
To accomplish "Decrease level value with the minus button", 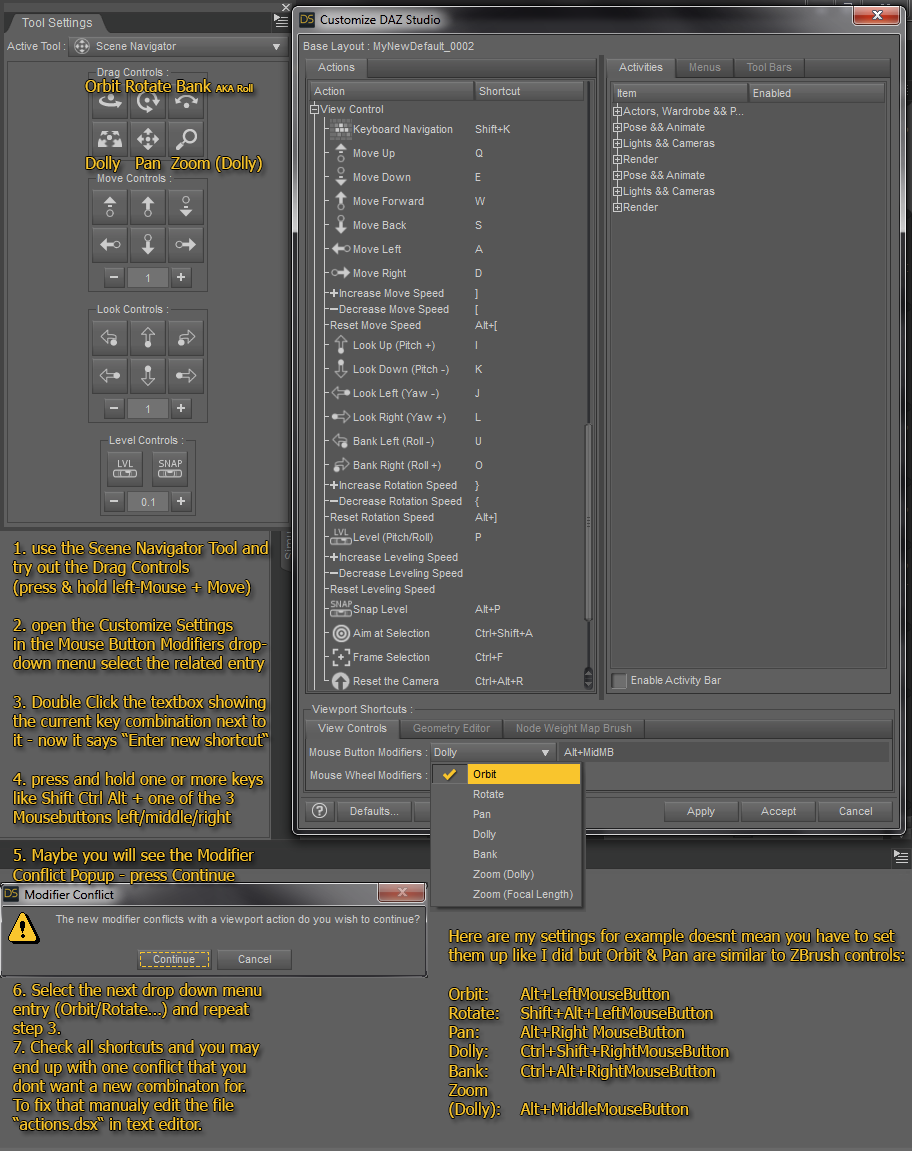I will [x=114, y=501].
